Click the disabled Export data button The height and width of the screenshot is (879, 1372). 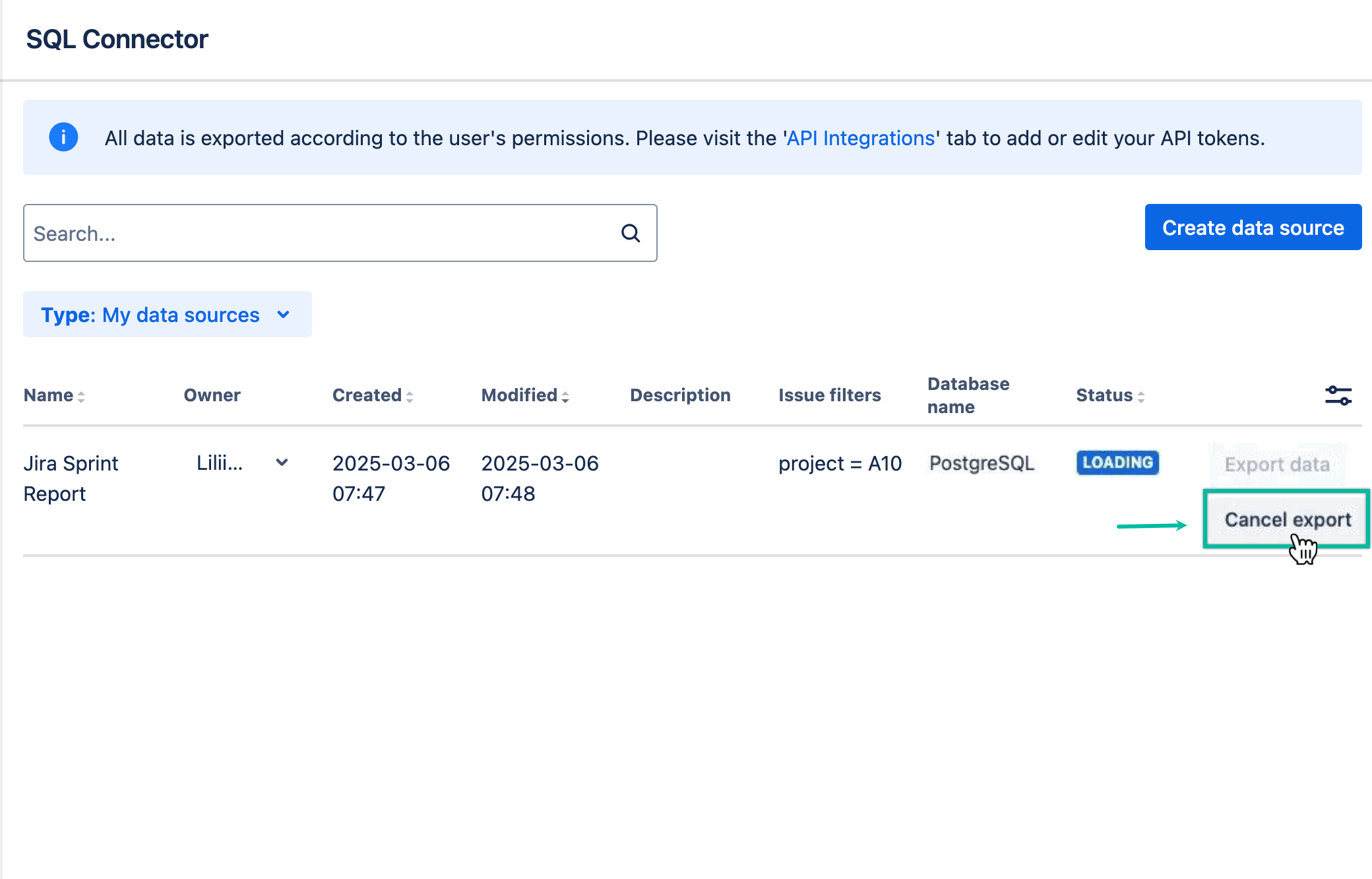click(x=1277, y=464)
